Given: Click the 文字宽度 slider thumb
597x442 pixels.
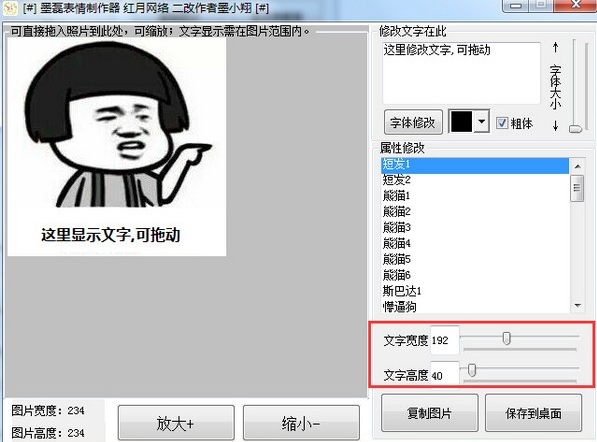Looking at the screenshot, I should tap(506, 338).
